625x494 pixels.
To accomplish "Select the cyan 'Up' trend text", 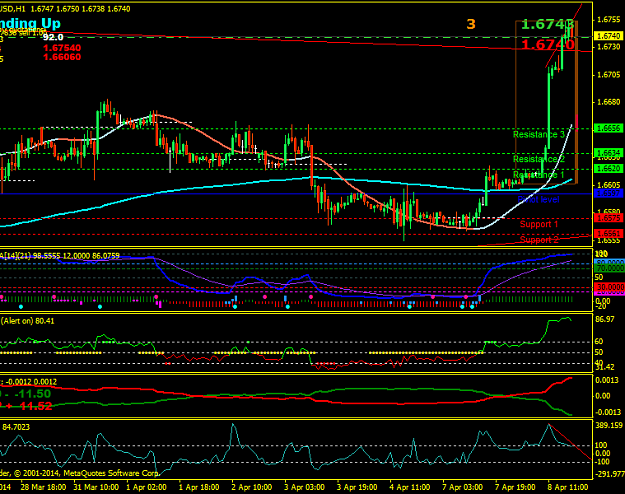I will point(50,24).
